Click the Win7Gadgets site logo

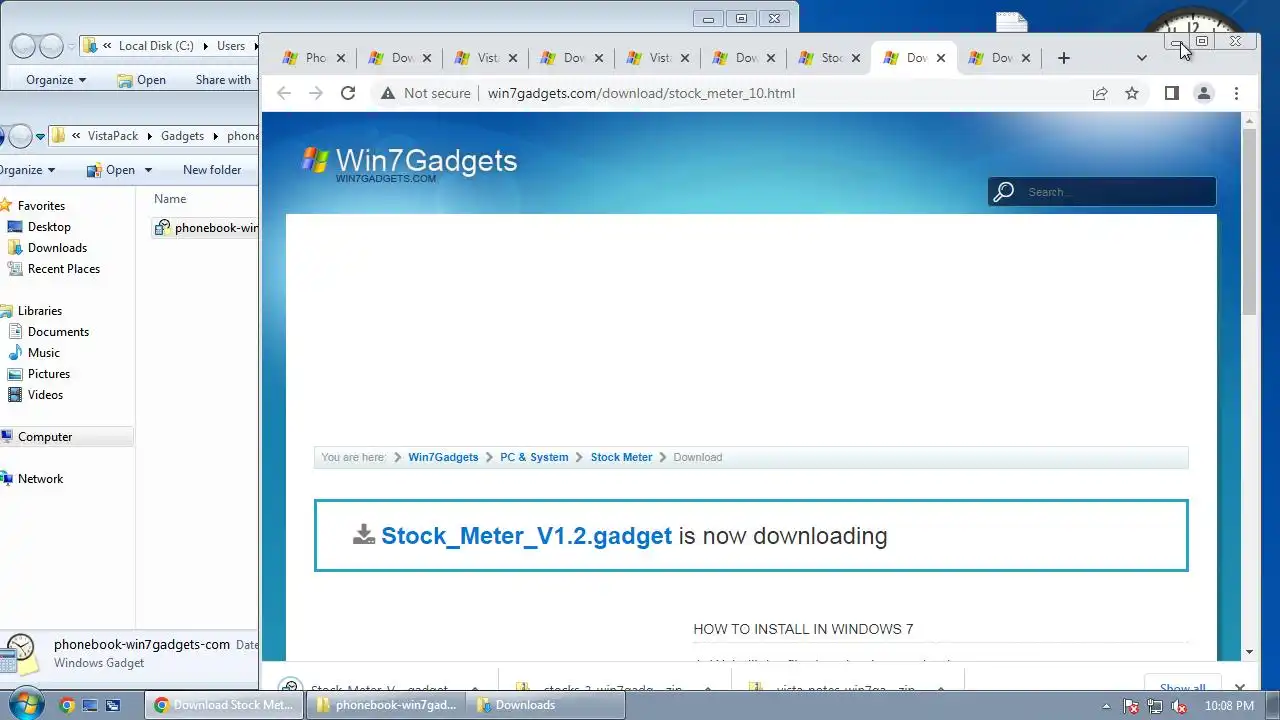410,163
